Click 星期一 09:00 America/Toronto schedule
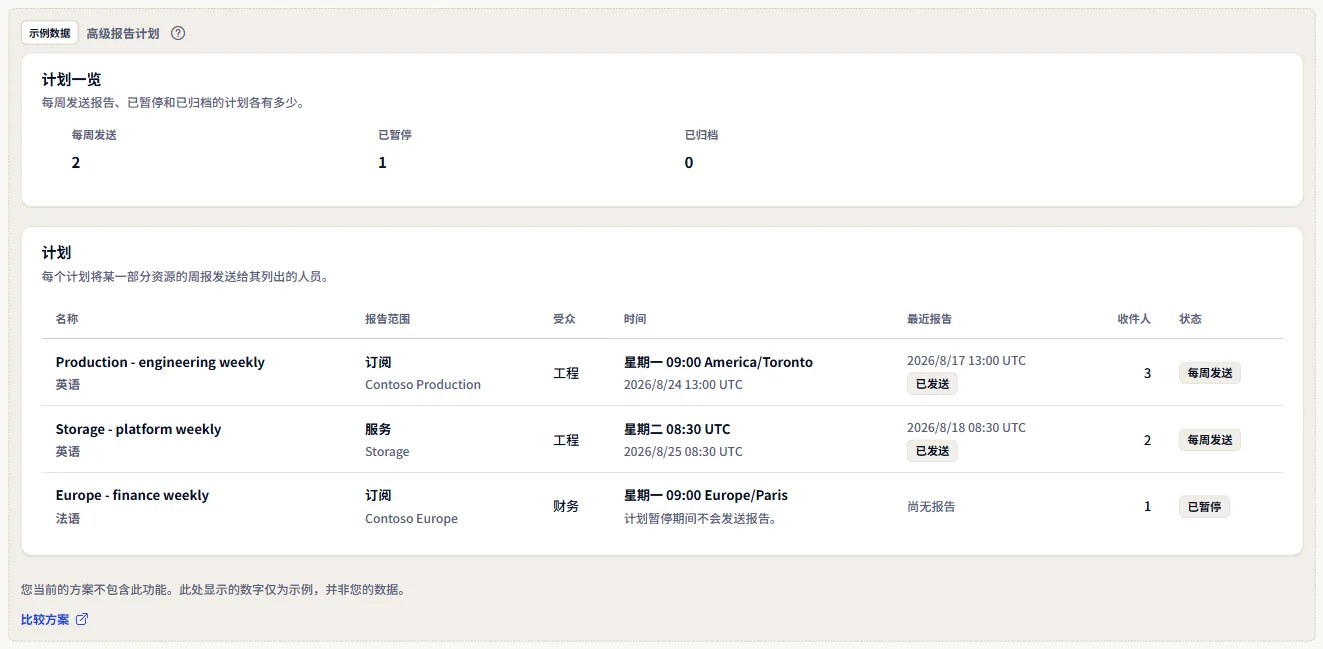 pos(718,362)
